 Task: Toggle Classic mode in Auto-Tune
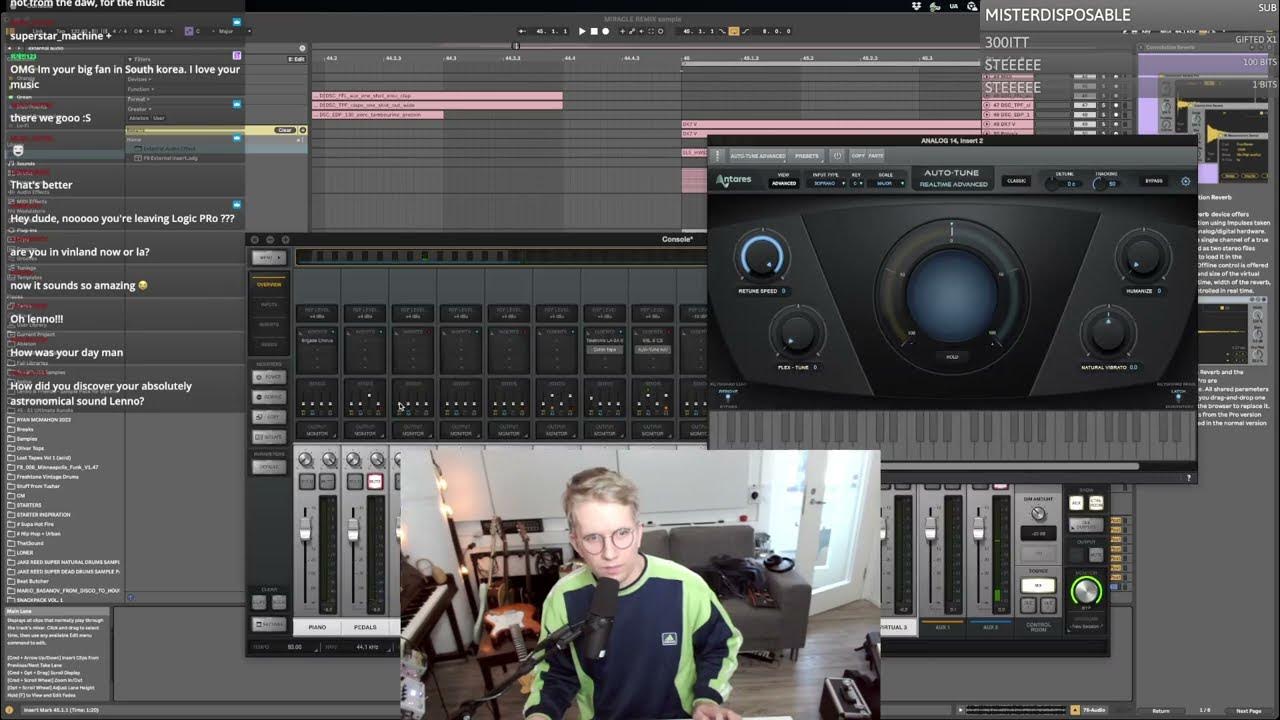click(1016, 181)
